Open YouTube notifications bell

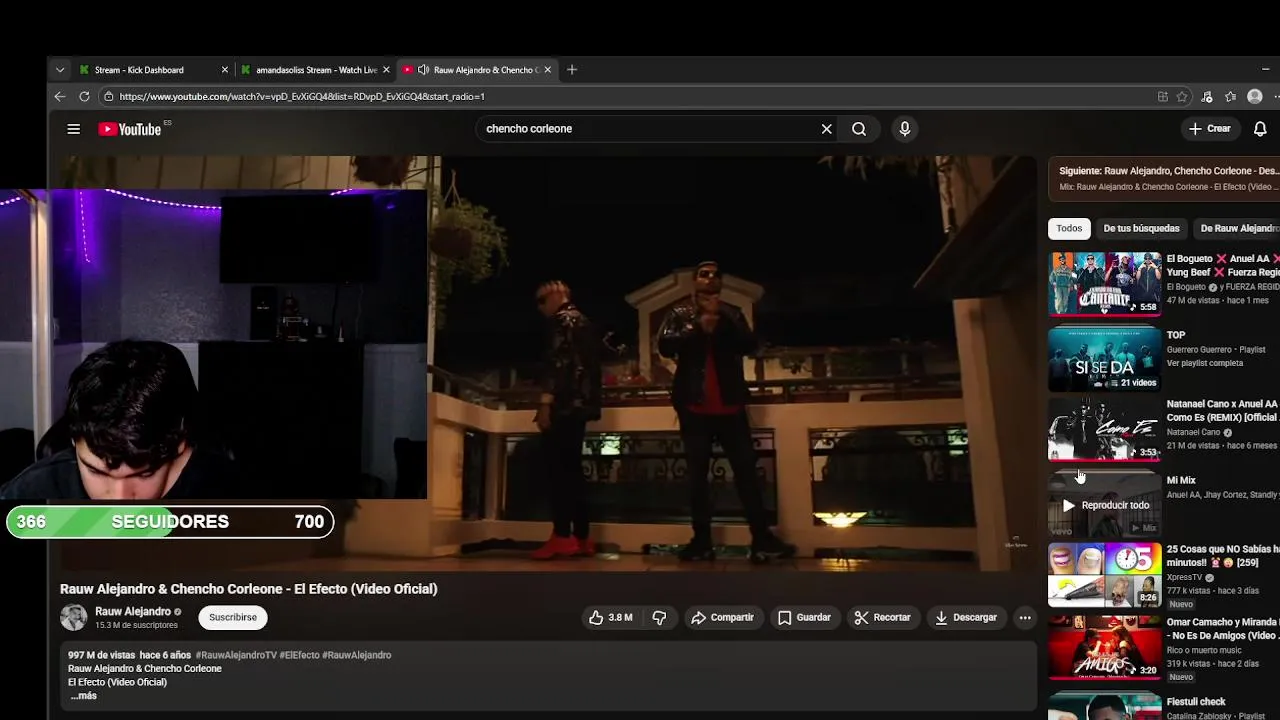(x=1260, y=129)
